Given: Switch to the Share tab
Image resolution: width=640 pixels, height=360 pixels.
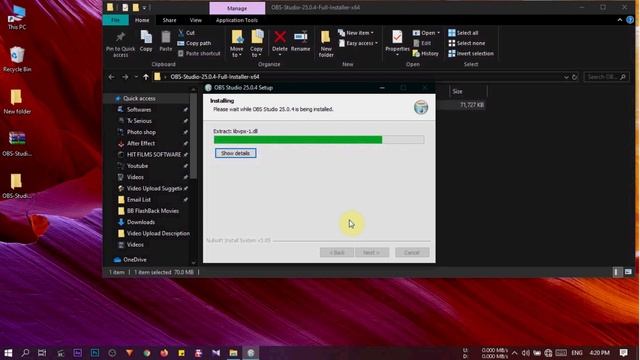Looking at the screenshot, I should coord(169,20).
